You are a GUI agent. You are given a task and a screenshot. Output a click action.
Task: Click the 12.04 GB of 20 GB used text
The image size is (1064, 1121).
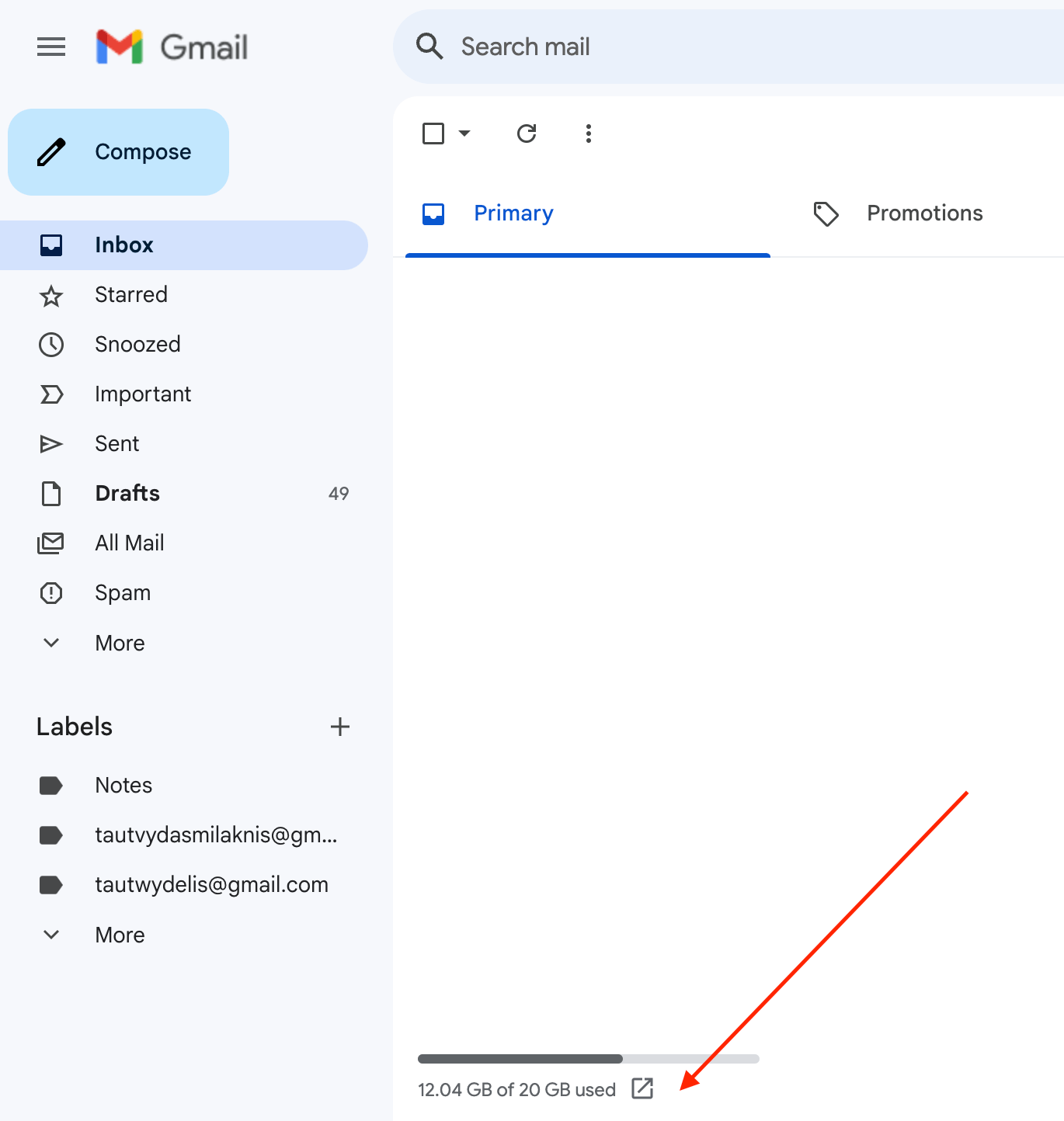[517, 1090]
